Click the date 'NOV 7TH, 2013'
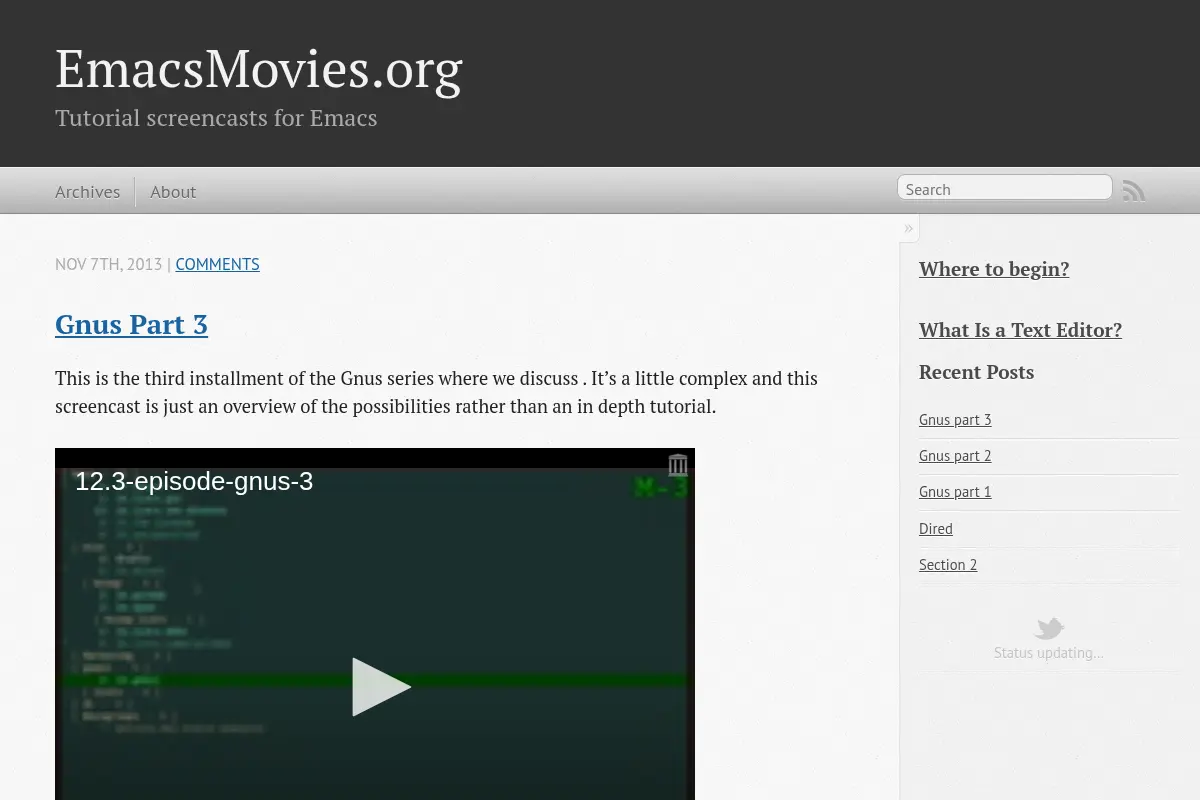This screenshot has width=1200, height=800. pos(108,264)
